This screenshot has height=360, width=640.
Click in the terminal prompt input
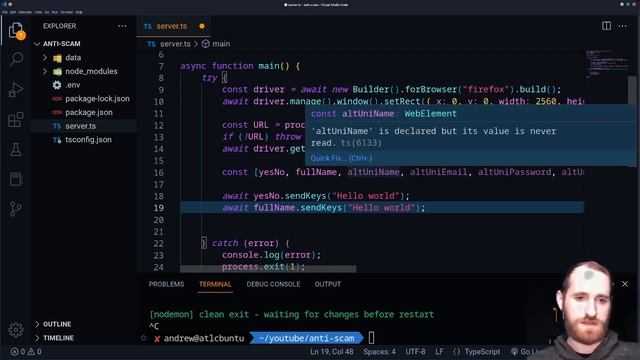371,338
